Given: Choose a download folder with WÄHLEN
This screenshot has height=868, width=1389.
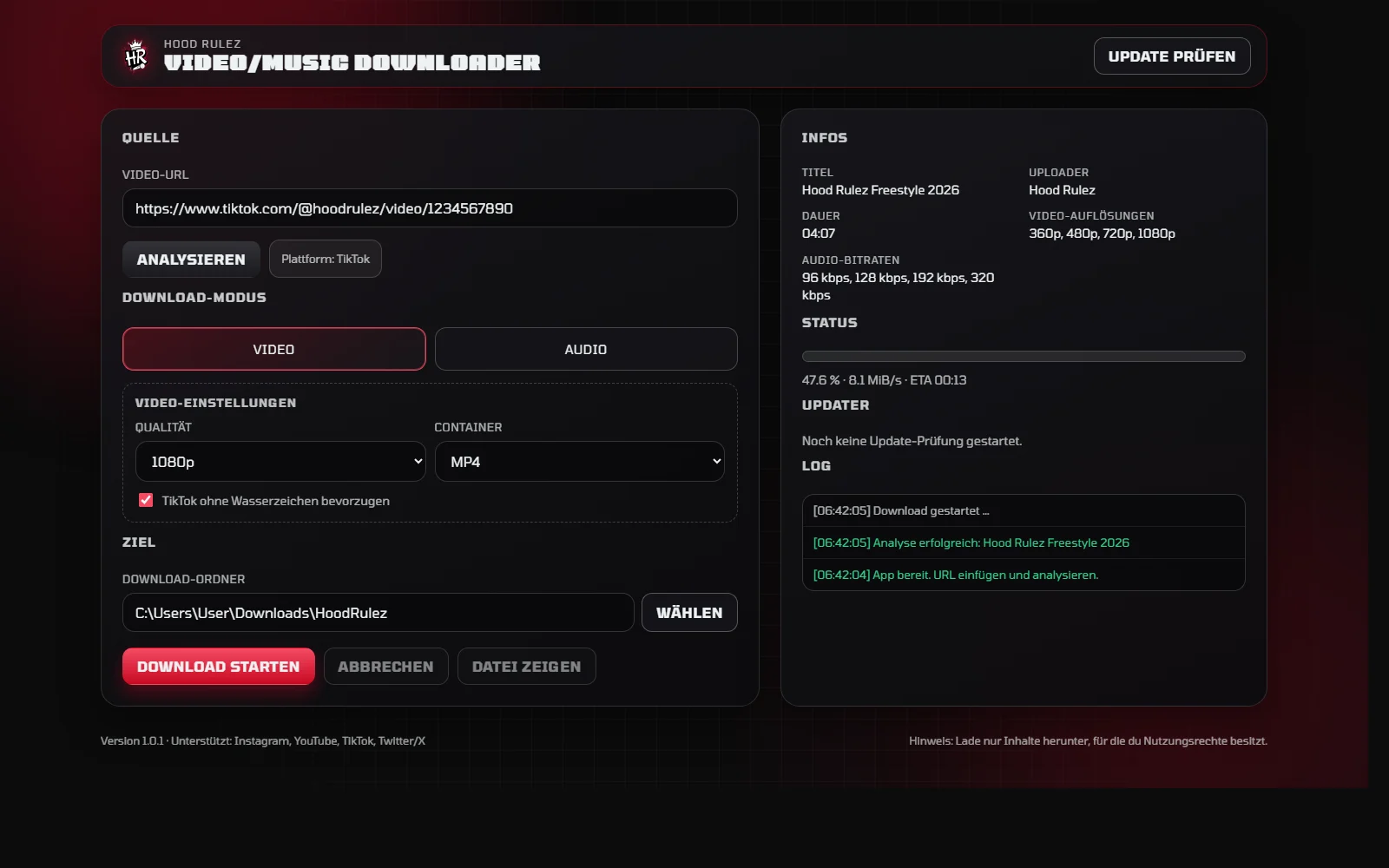Looking at the screenshot, I should [689, 612].
